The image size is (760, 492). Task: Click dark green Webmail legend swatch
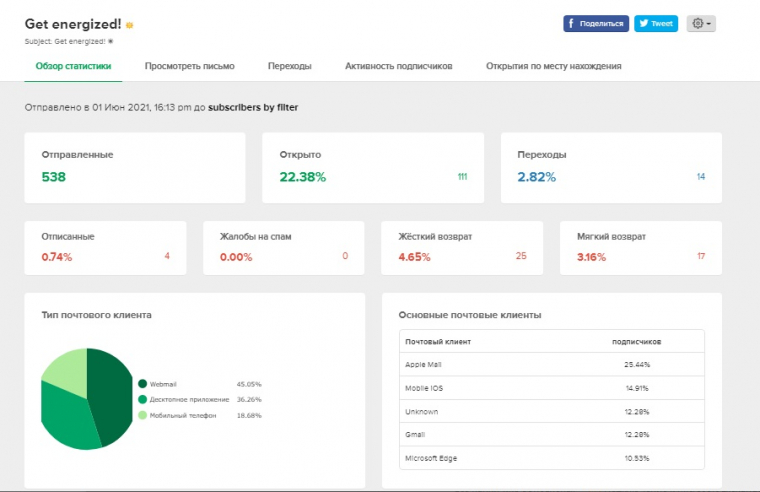click(143, 383)
